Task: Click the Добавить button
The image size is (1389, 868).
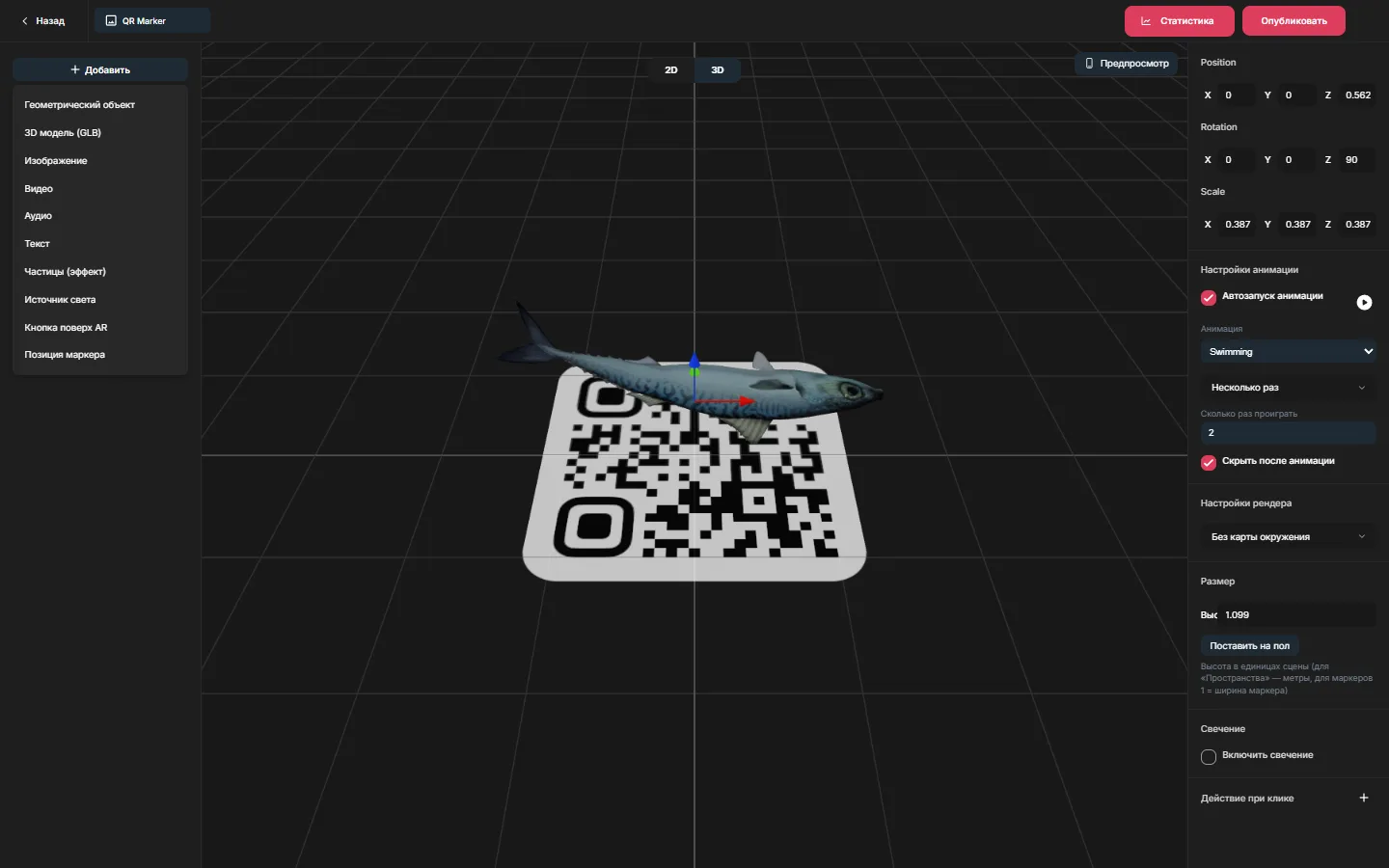Action: coord(100,70)
